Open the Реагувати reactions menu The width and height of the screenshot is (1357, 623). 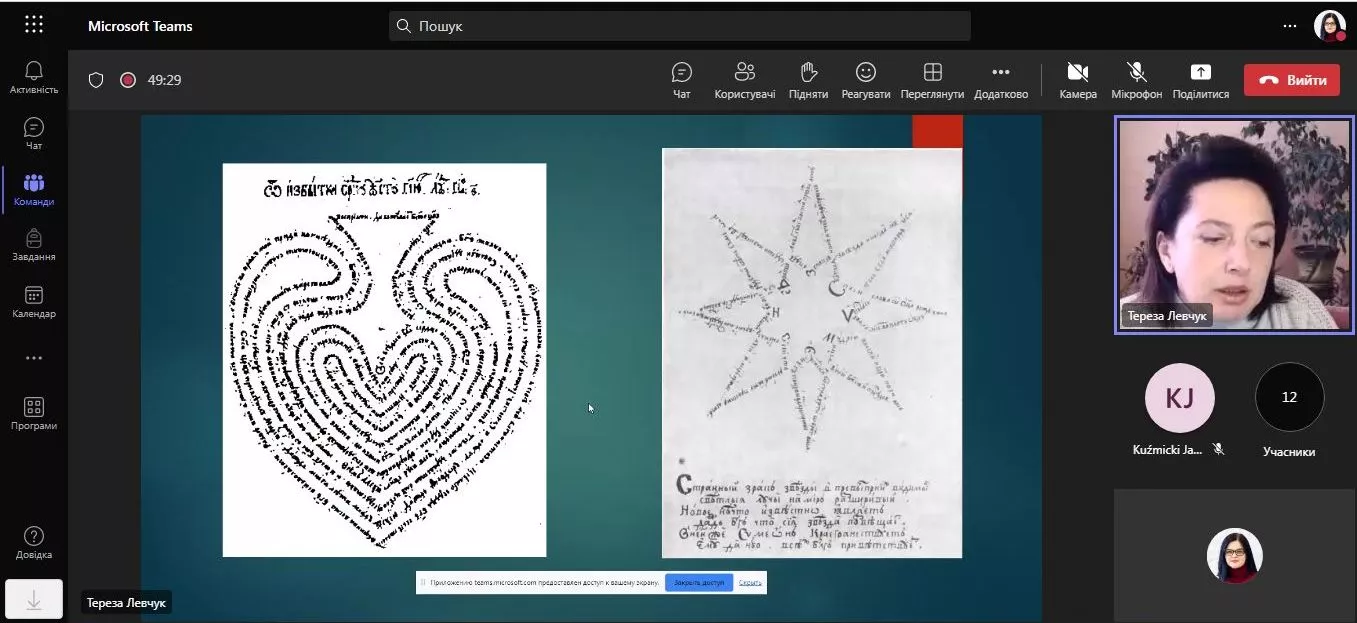pyautogui.click(x=865, y=80)
